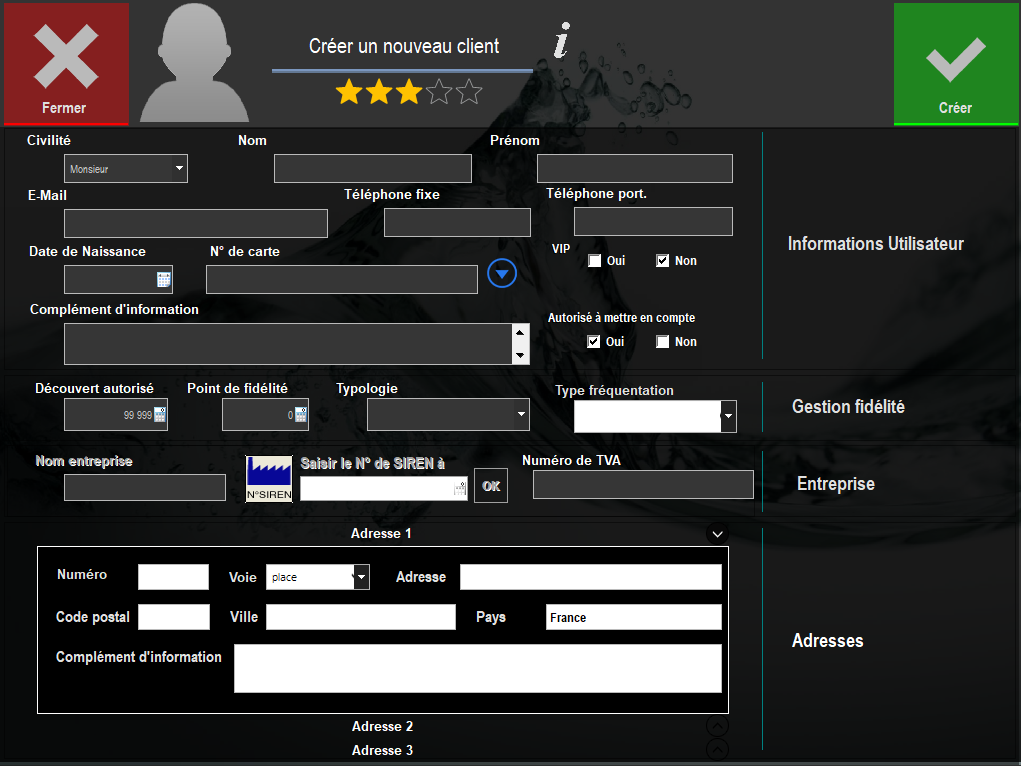The height and width of the screenshot is (766, 1021).
Task: Check the VIP Oui checkbox
Action: [x=594, y=261]
